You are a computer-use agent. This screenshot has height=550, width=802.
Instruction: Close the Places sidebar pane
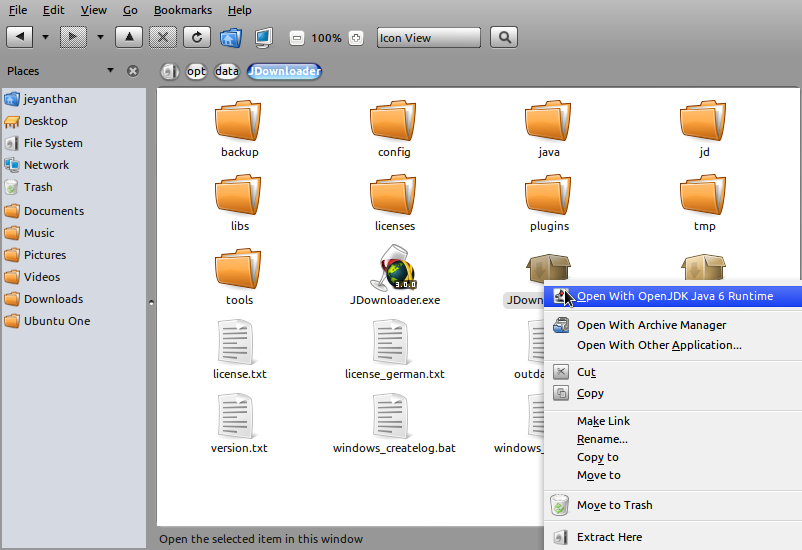tap(133, 71)
